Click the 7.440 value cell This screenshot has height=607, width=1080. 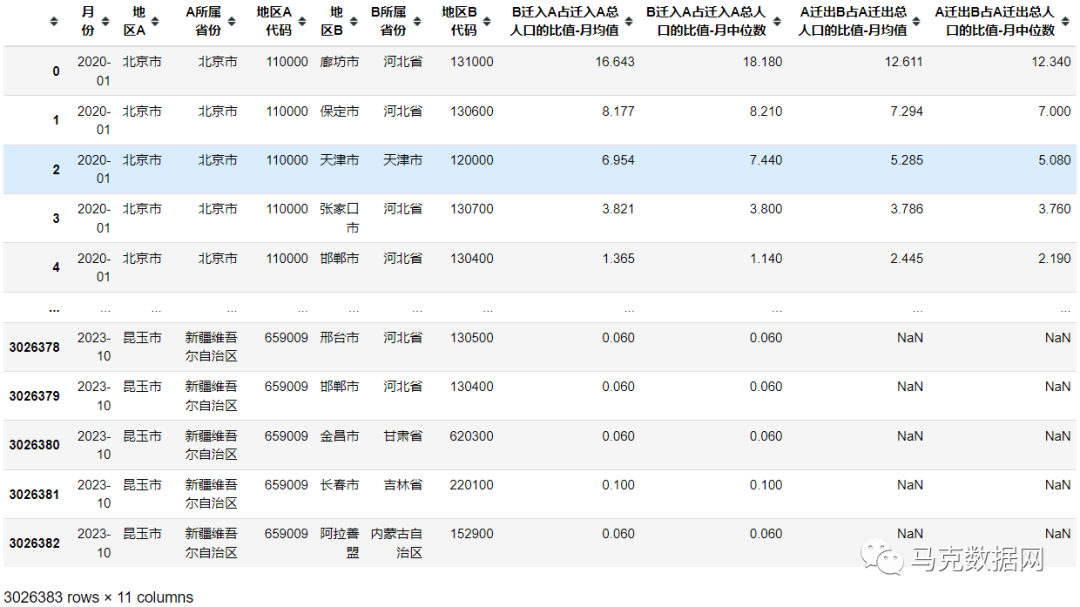766,160
